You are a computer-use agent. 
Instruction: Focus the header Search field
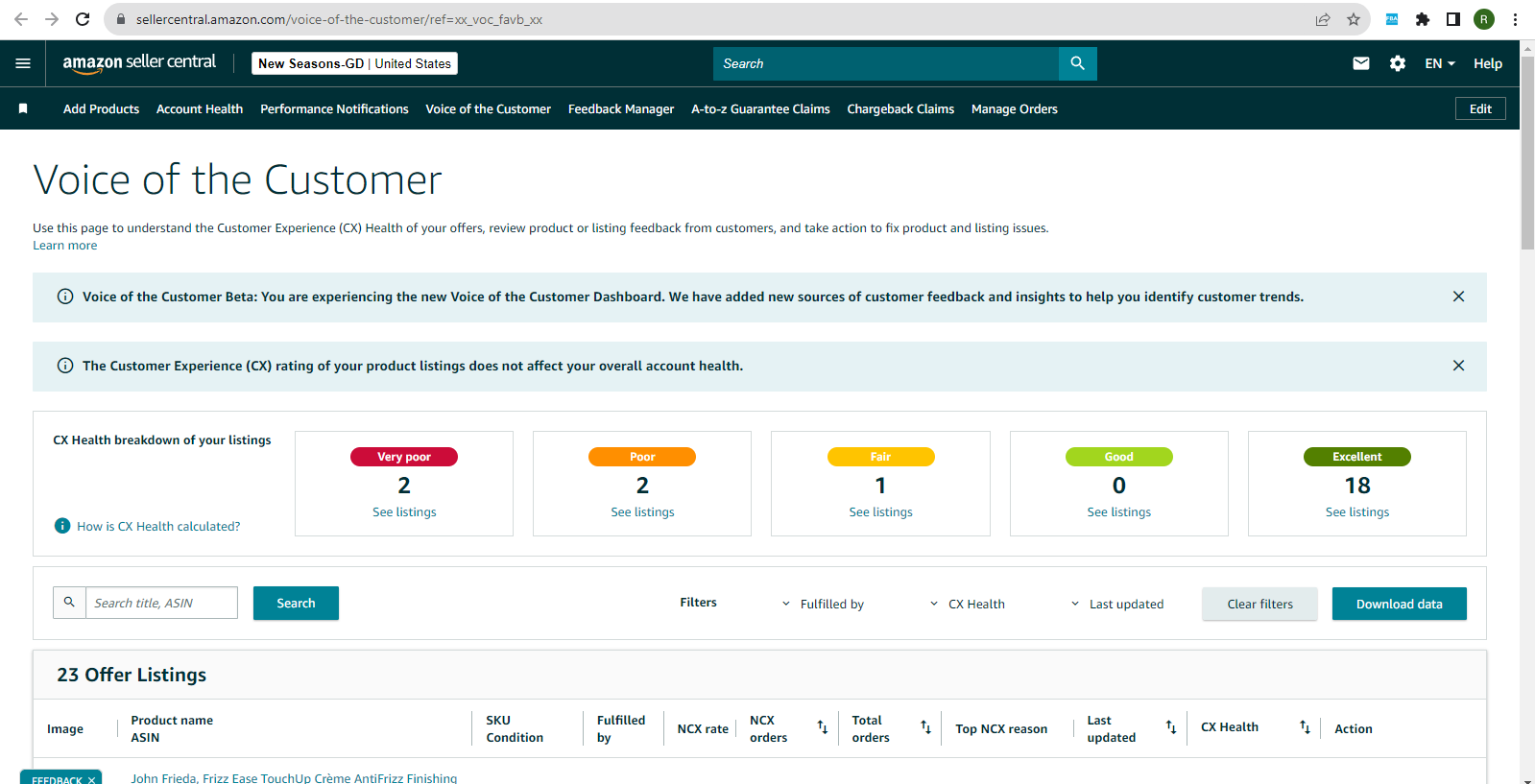[885, 63]
